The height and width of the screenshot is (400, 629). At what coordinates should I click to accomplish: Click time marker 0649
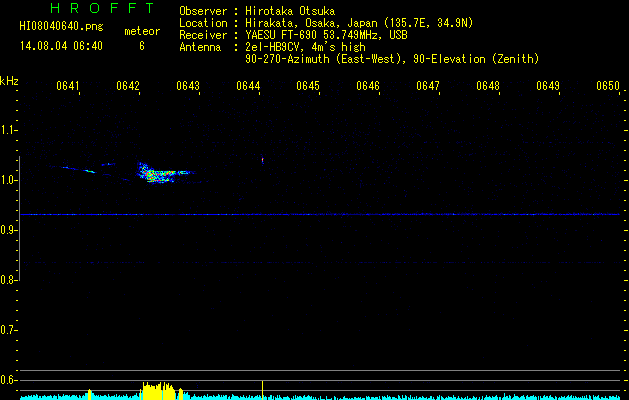click(x=548, y=86)
